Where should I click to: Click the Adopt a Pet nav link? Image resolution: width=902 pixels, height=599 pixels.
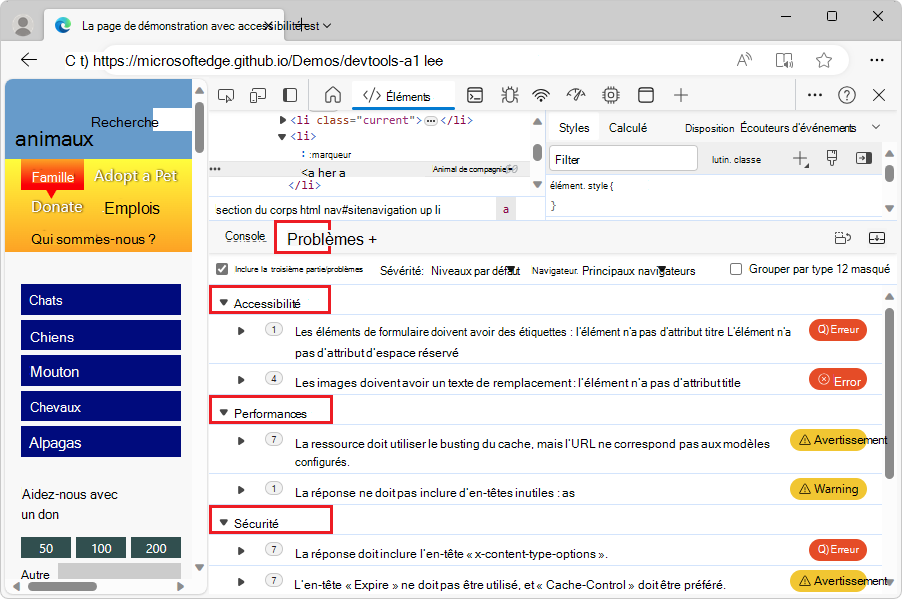136,175
